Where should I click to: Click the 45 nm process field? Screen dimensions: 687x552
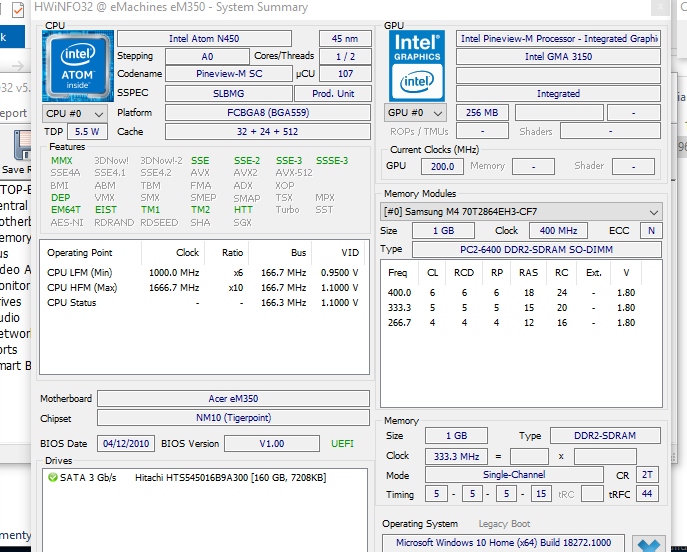click(345, 39)
